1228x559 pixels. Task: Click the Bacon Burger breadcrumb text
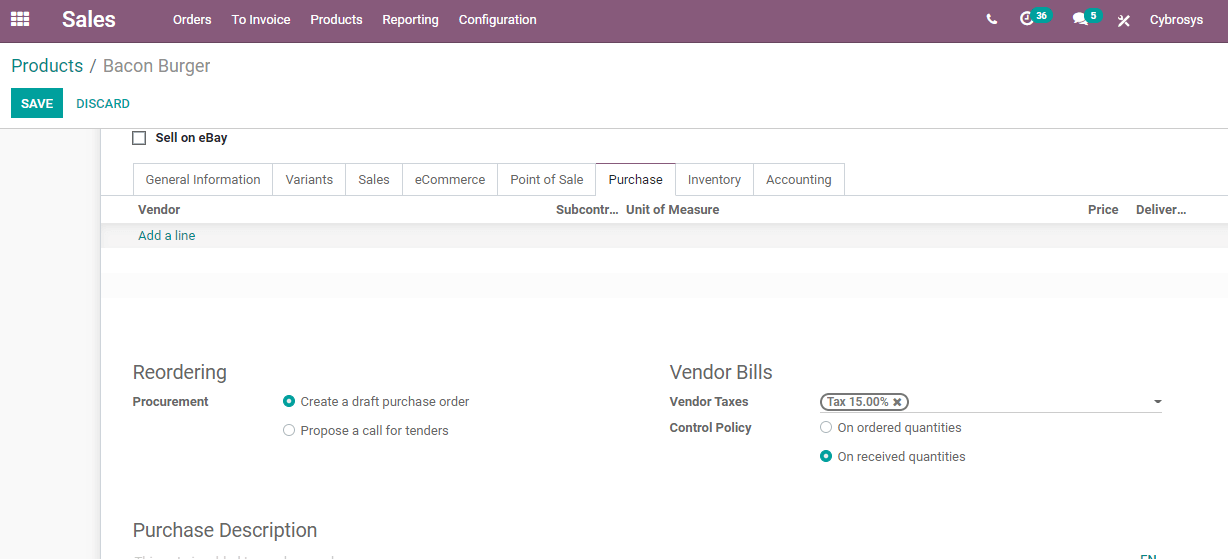click(x=157, y=66)
